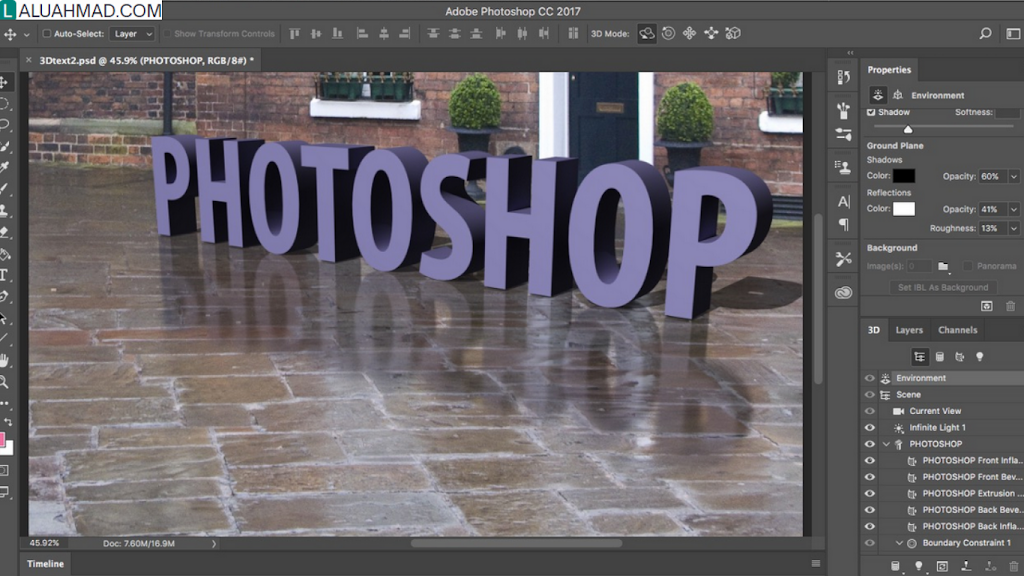Open the search icon in options bar
The image size is (1024, 576).
tap(985, 33)
